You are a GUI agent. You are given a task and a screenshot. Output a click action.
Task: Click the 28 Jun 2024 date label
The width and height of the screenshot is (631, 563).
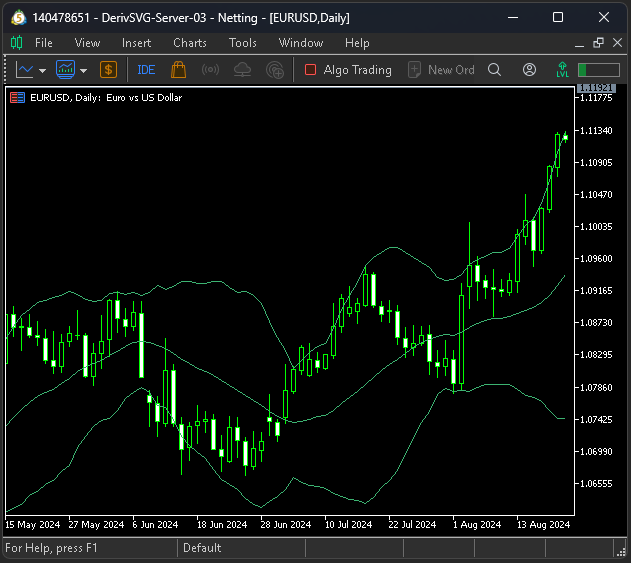coord(286,525)
